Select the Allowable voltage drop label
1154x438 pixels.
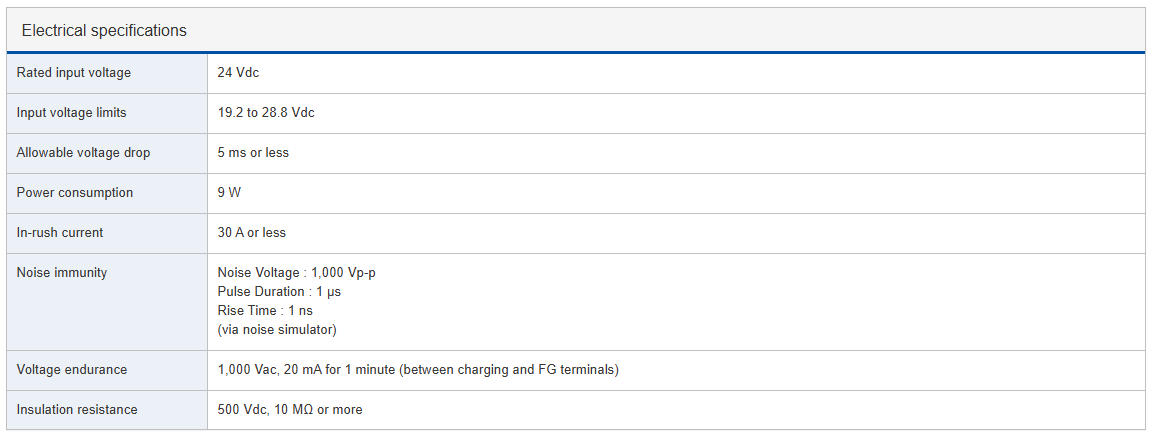pos(84,153)
